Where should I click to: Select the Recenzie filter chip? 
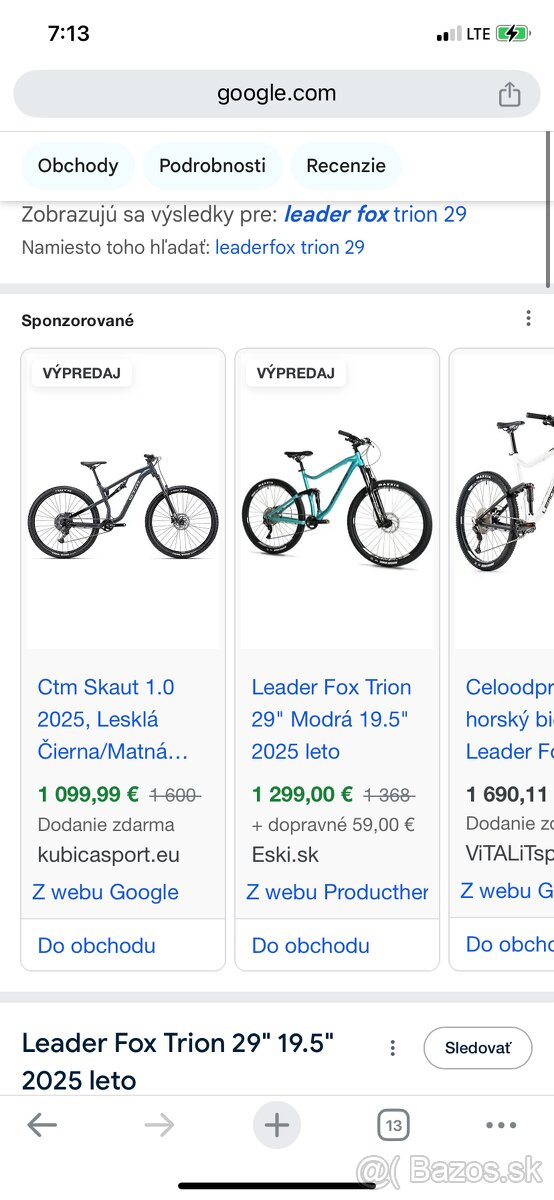tap(346, 166)
